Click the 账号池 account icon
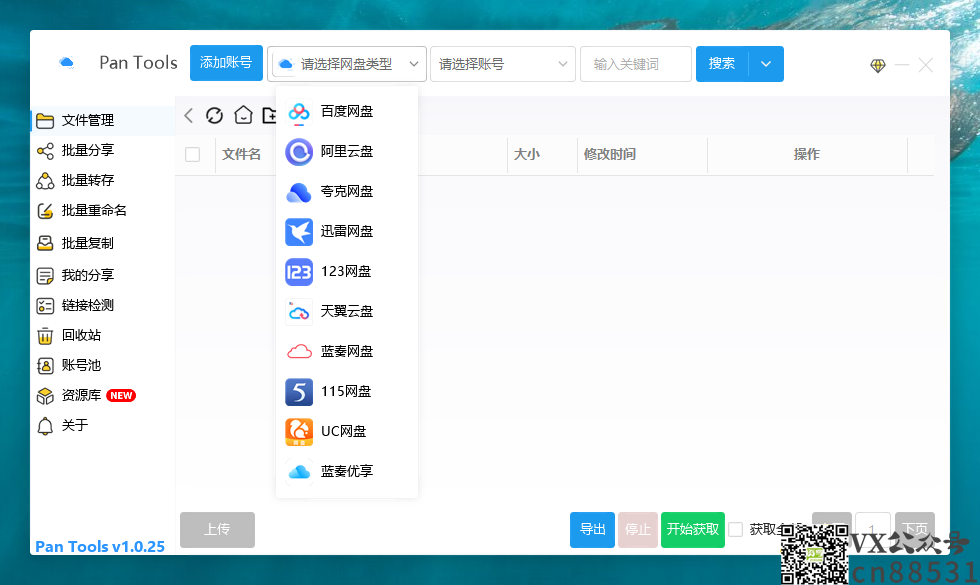This screenshot has width=980, height=585. [45, 366]
